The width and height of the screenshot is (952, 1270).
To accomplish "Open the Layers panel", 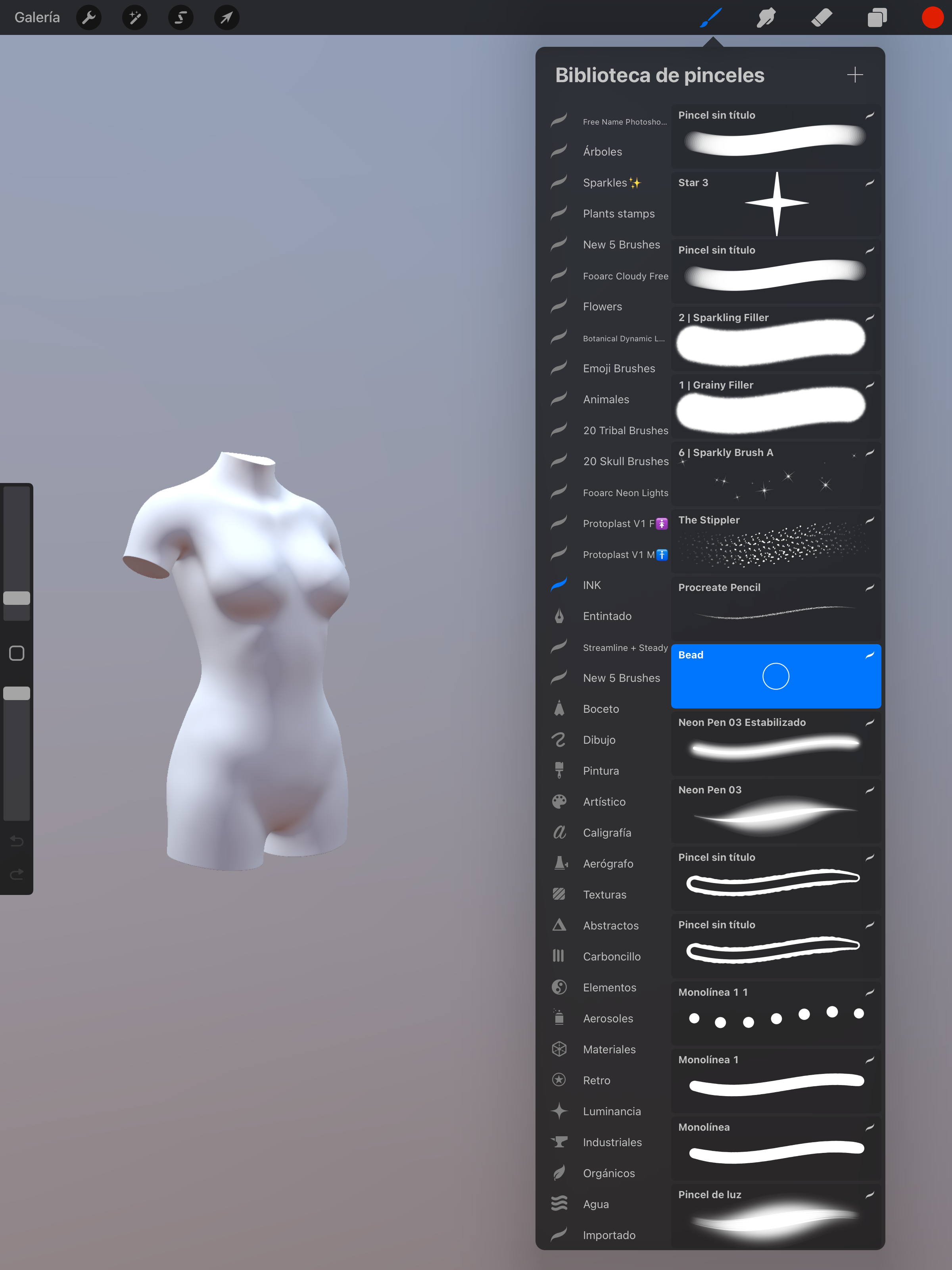I will click(877, 17).
